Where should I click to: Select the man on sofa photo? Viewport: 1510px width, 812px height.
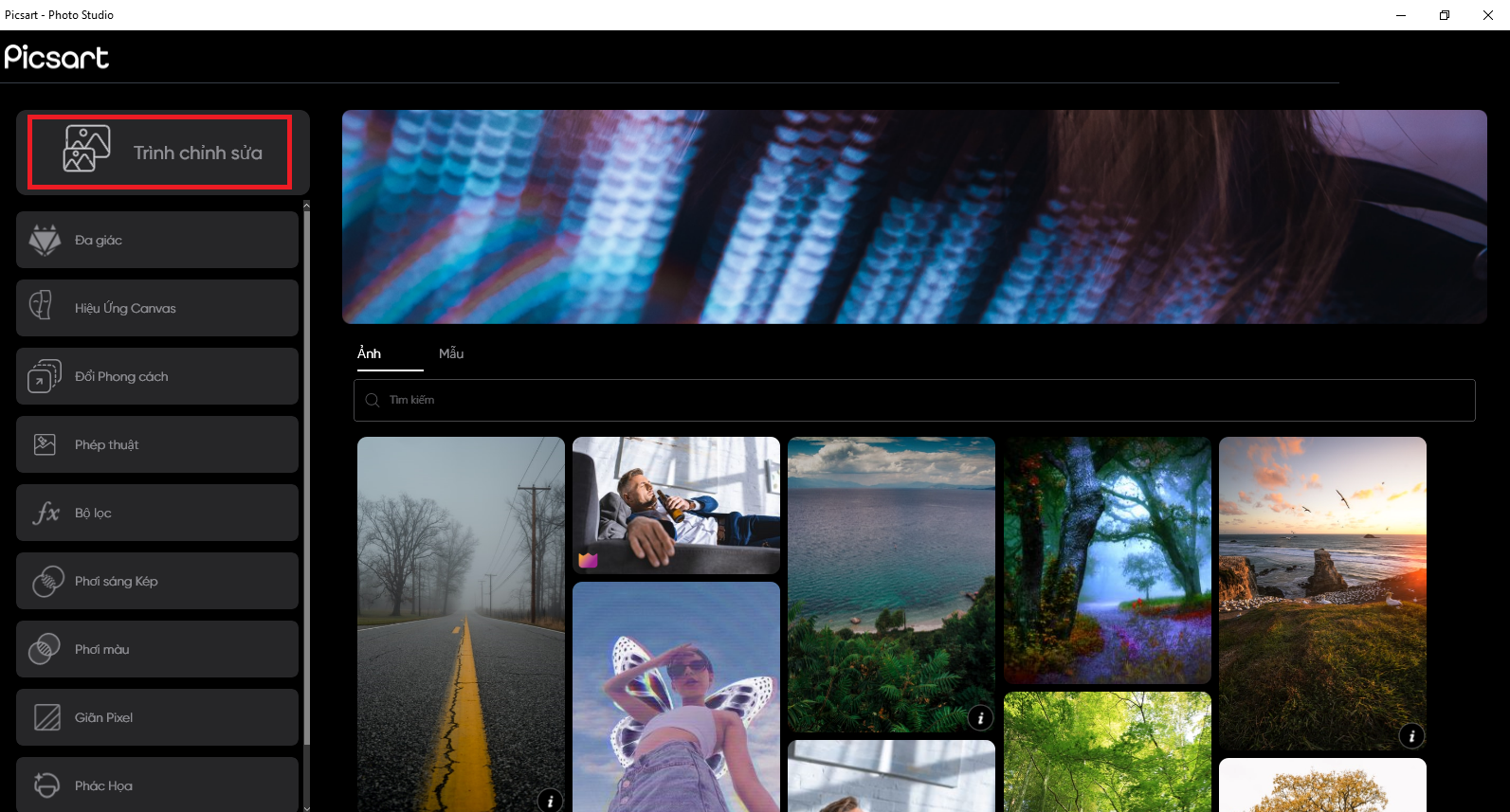tap(676, 505)
